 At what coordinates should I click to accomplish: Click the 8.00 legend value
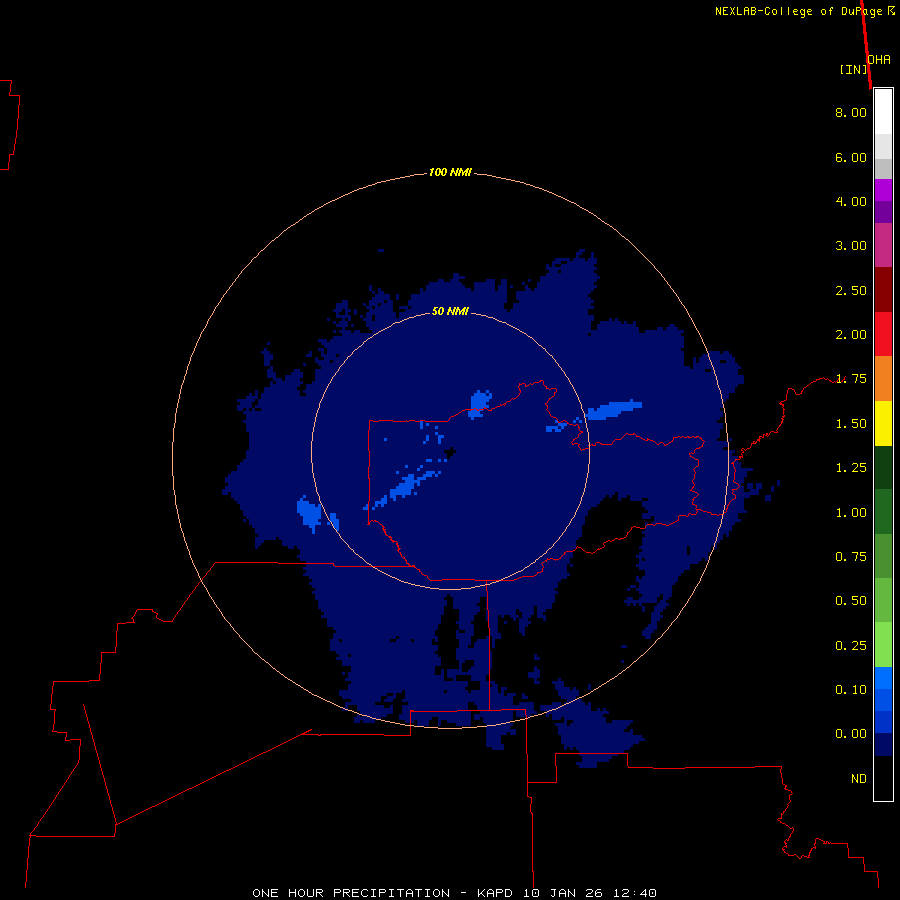coord(851,112)
